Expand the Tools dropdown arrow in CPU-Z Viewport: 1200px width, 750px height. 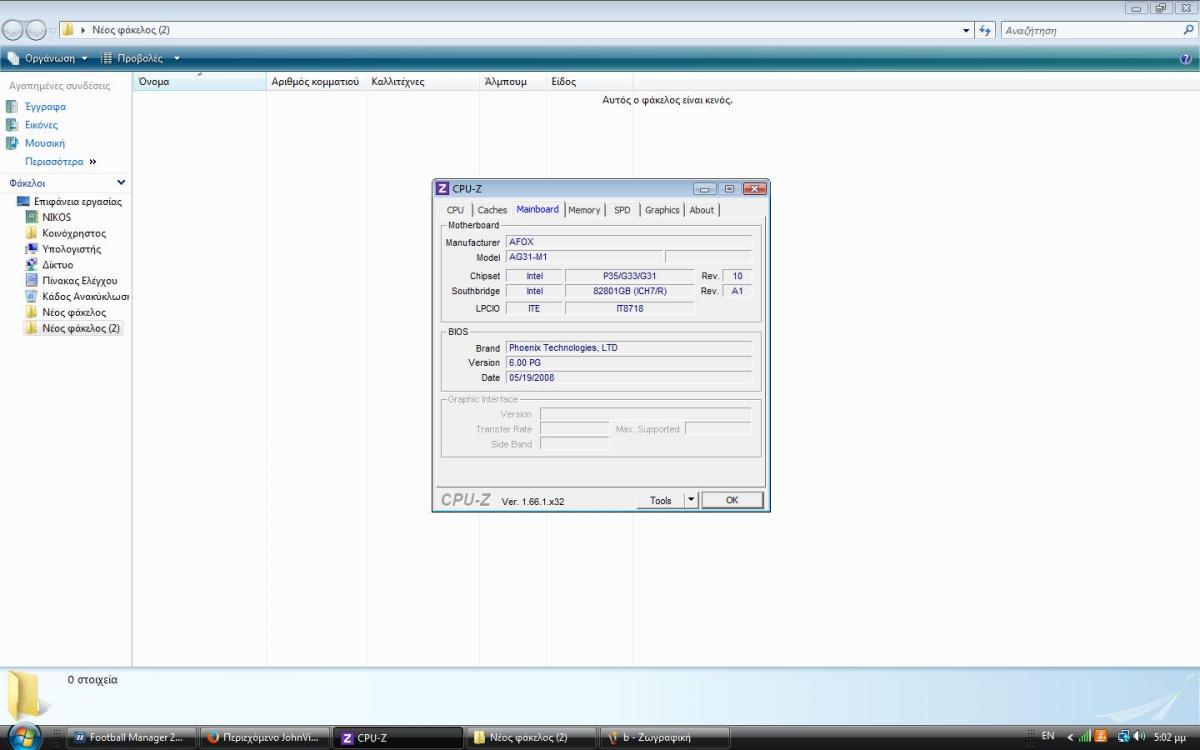[691, 500]
